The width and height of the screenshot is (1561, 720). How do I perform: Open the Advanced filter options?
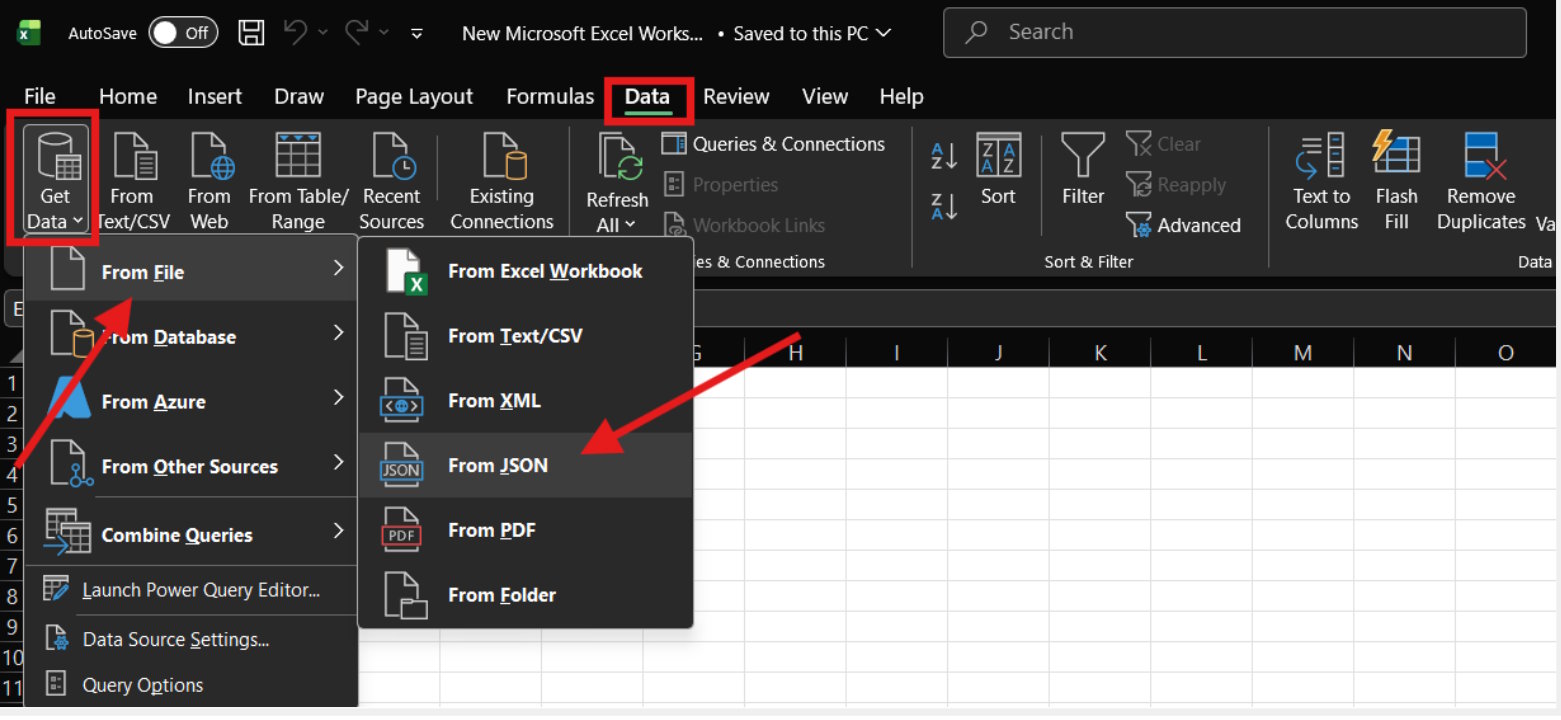(1183, 225)
